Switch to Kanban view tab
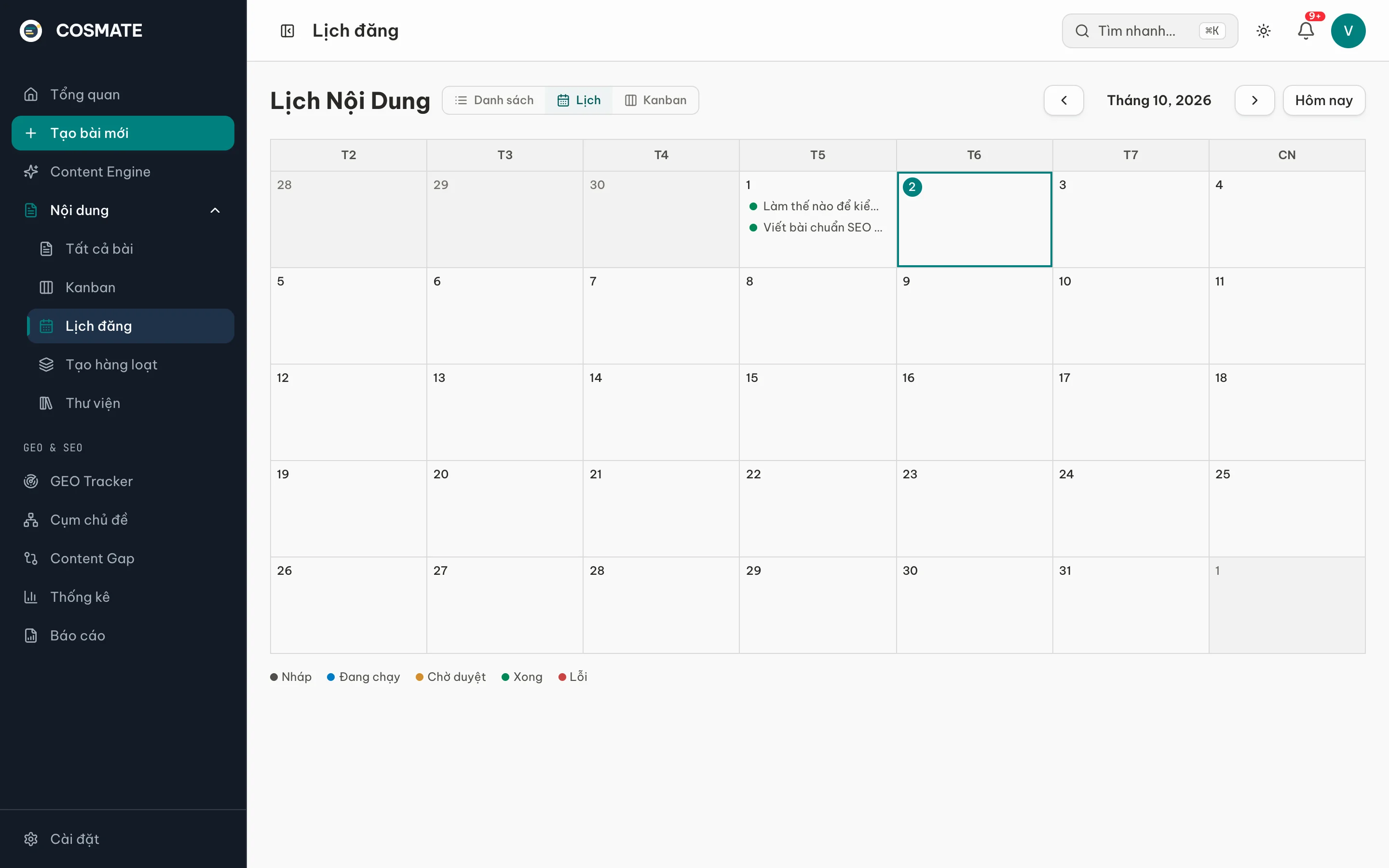This screenshot has width=1389, height=868. pyautogui.click(x=655, y=100)
